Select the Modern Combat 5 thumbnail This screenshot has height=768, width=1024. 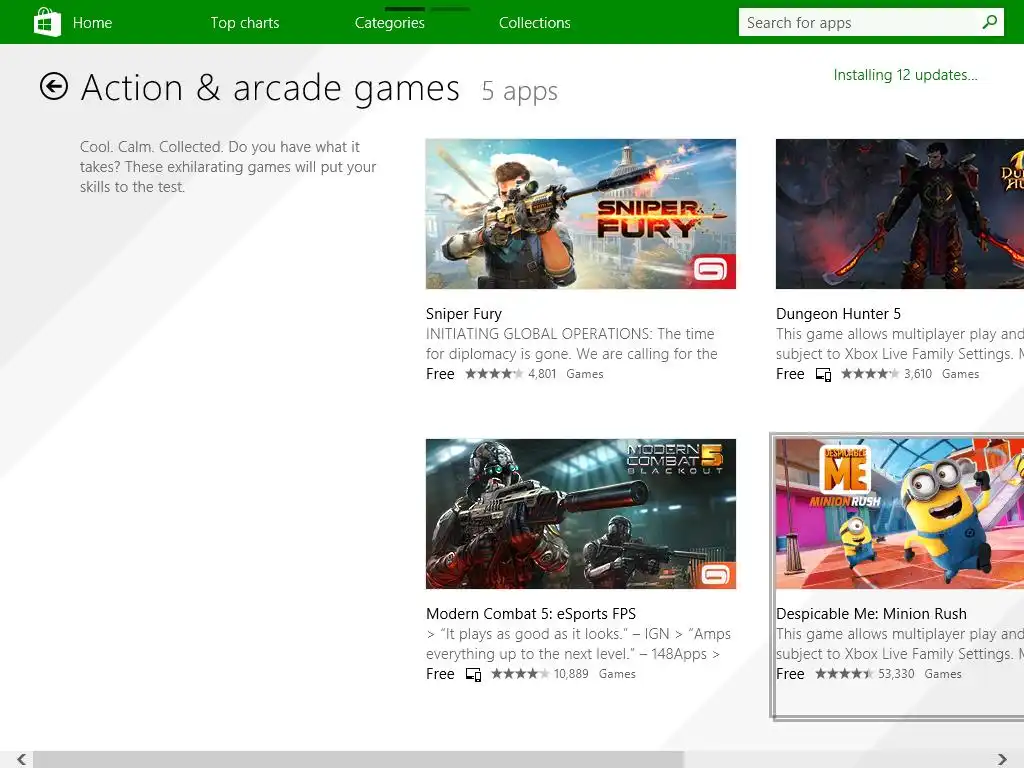pos(581,514)
